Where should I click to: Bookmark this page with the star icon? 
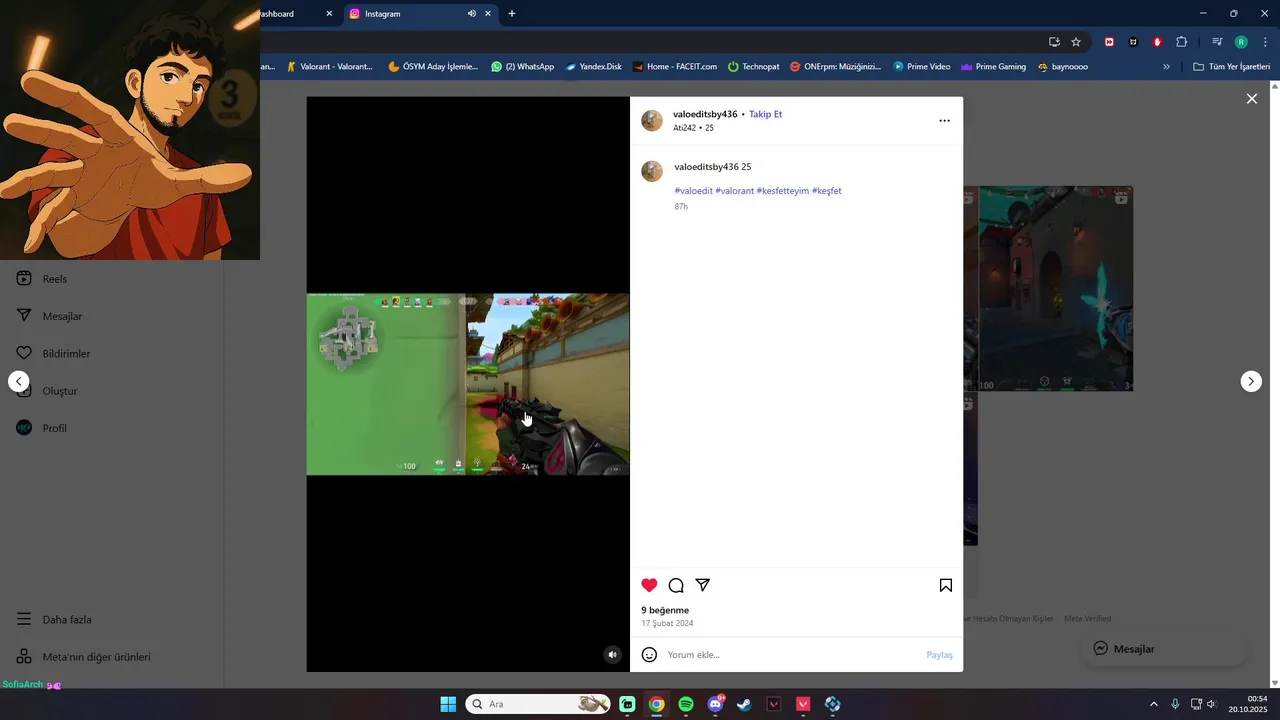(x=1076, y=42)
